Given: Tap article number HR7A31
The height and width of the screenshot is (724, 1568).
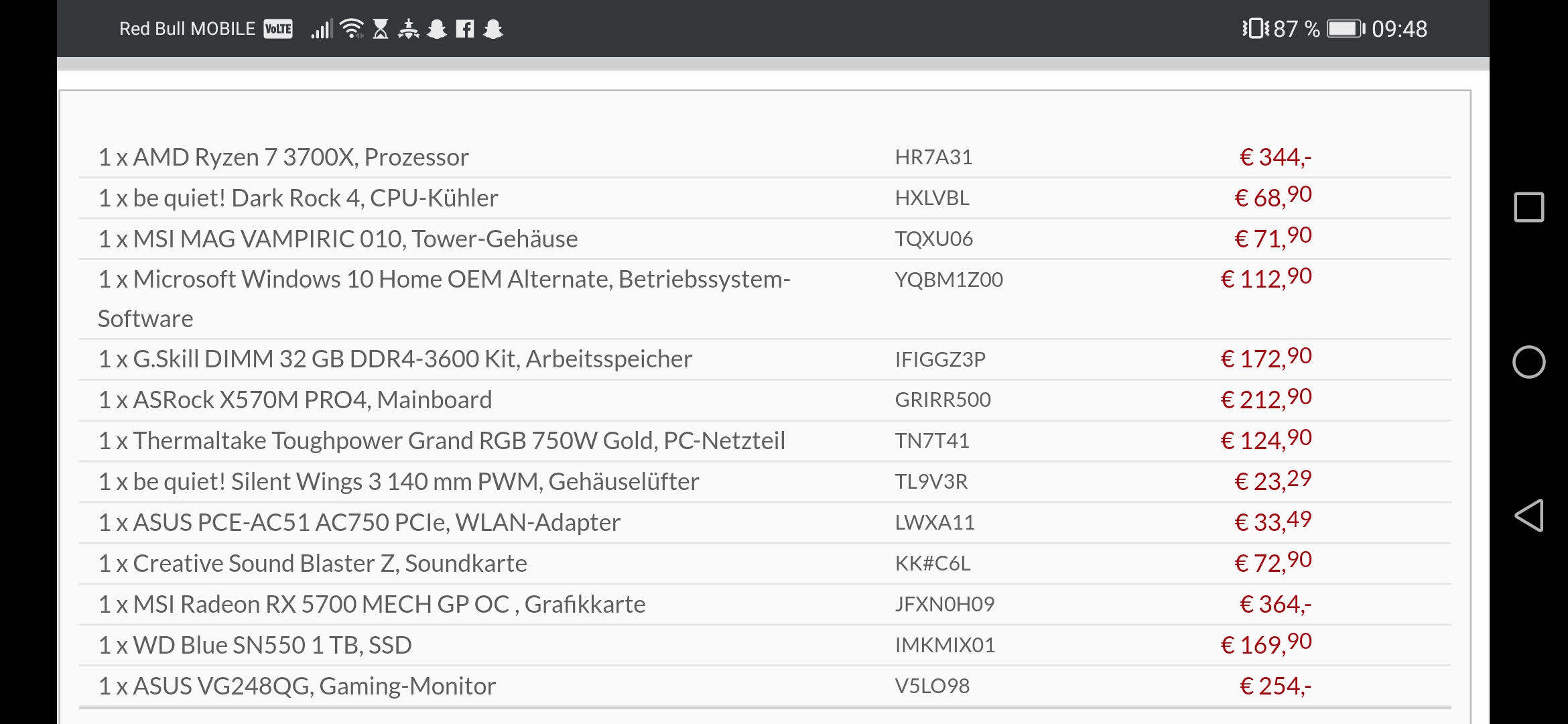Looking at the screenshot, I should click(934, 156).
